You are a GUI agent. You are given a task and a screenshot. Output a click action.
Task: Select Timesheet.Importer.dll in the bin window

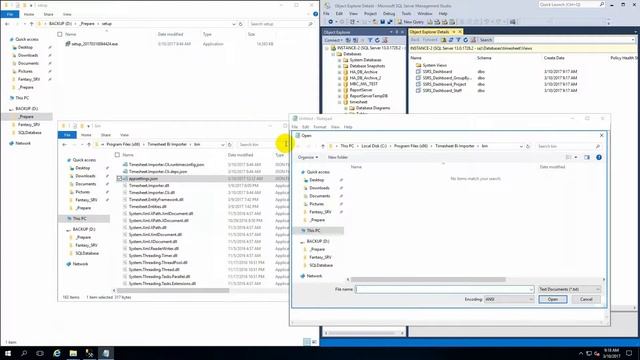click(149, 186)
